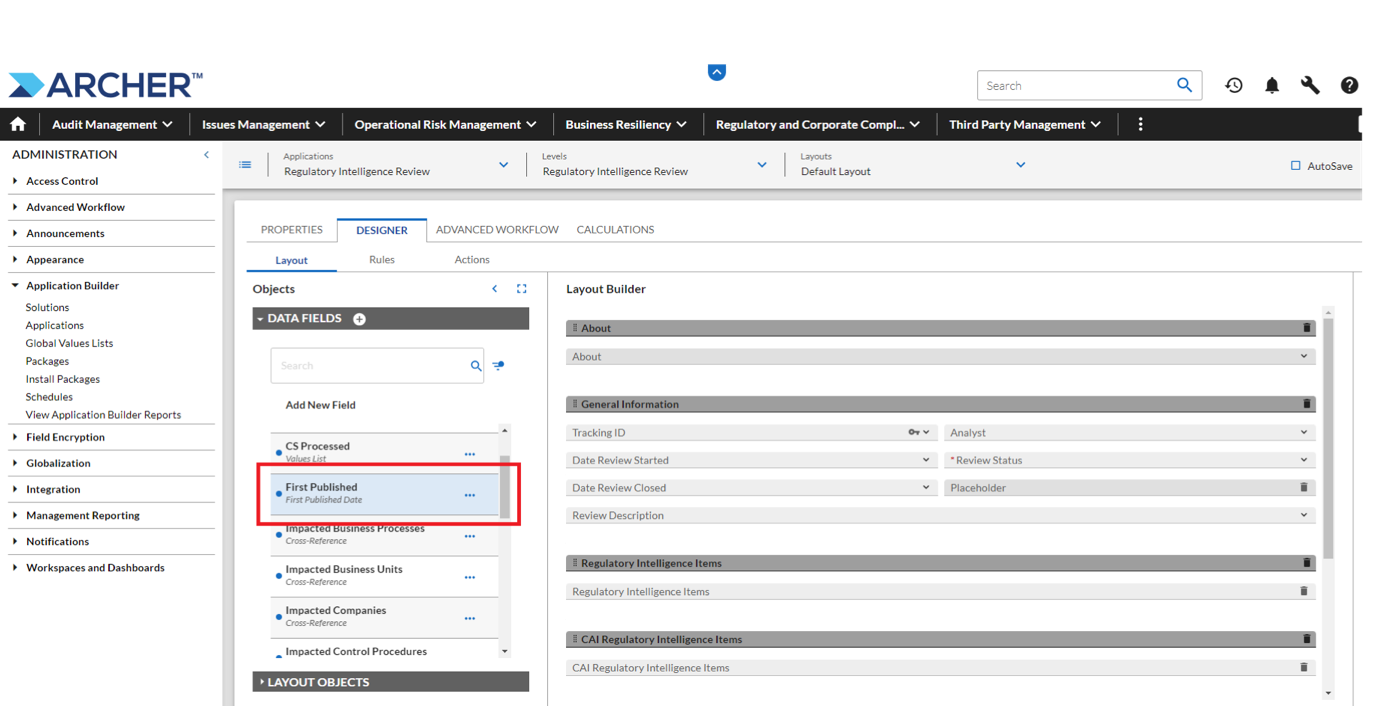Viewport: 1376px width, 706px height.
Task: Expand the Objects panel to full screen
Action: coord(521,289)
